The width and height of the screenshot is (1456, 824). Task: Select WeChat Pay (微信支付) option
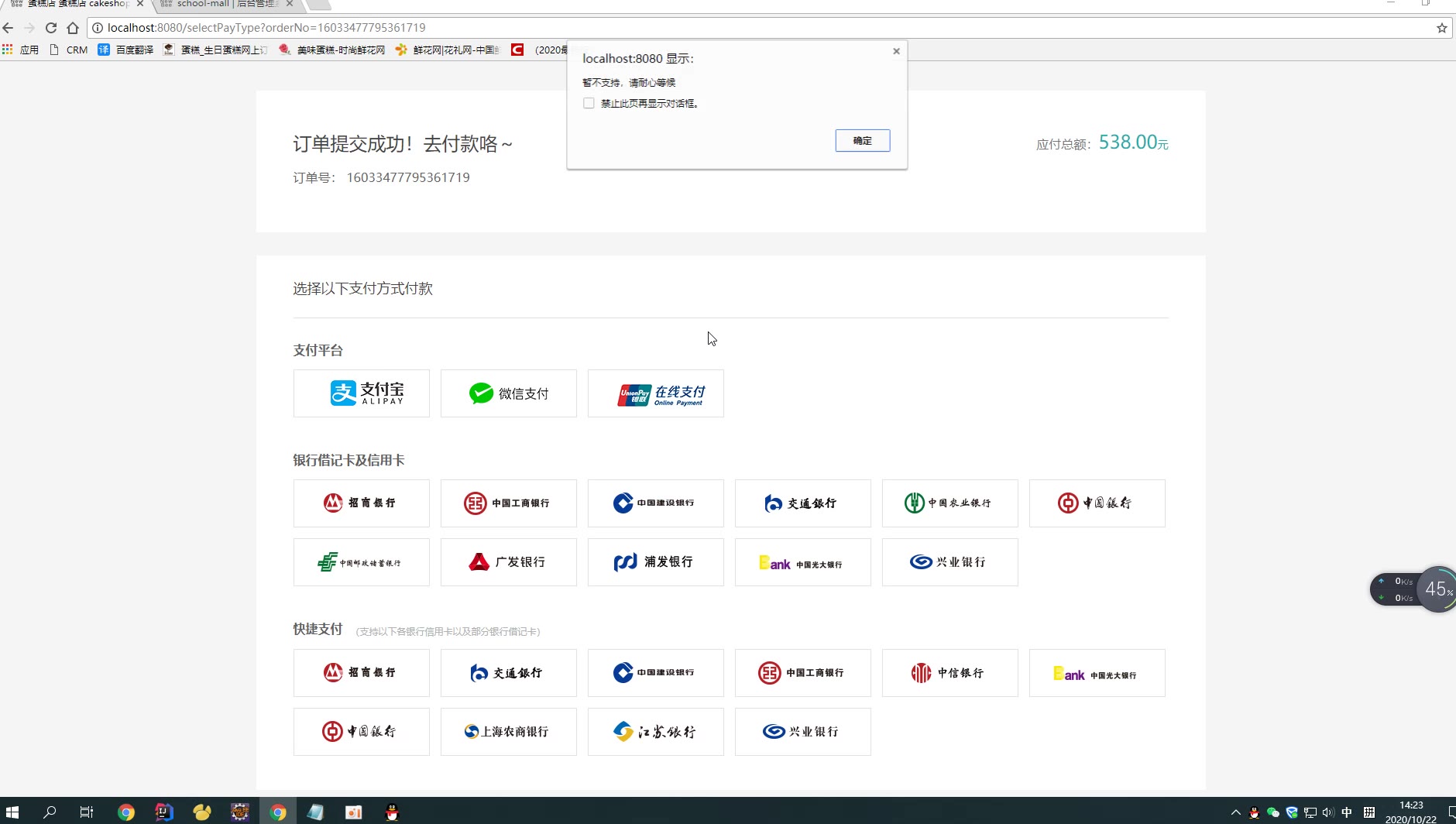[509, 393]
